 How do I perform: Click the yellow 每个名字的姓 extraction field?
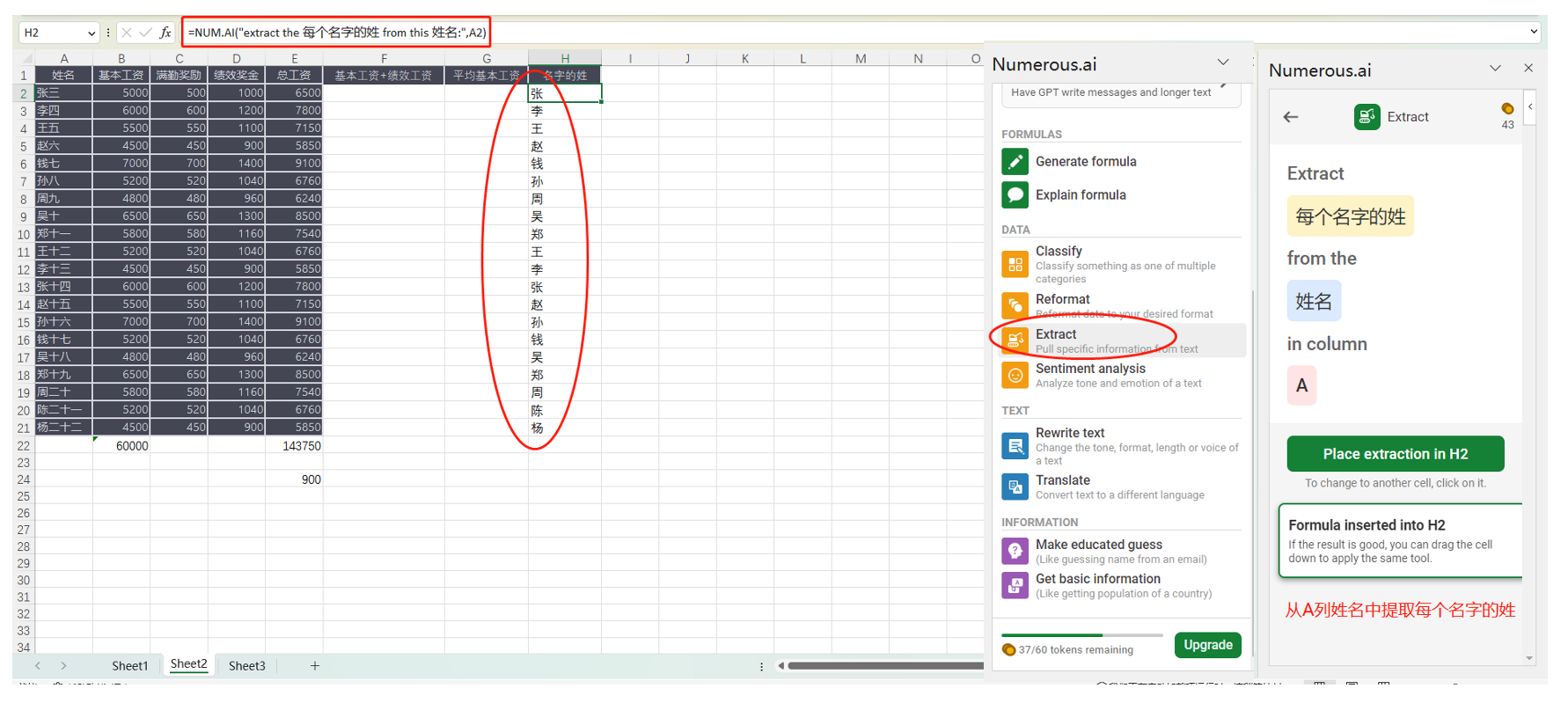click(x=1351, y=216)
